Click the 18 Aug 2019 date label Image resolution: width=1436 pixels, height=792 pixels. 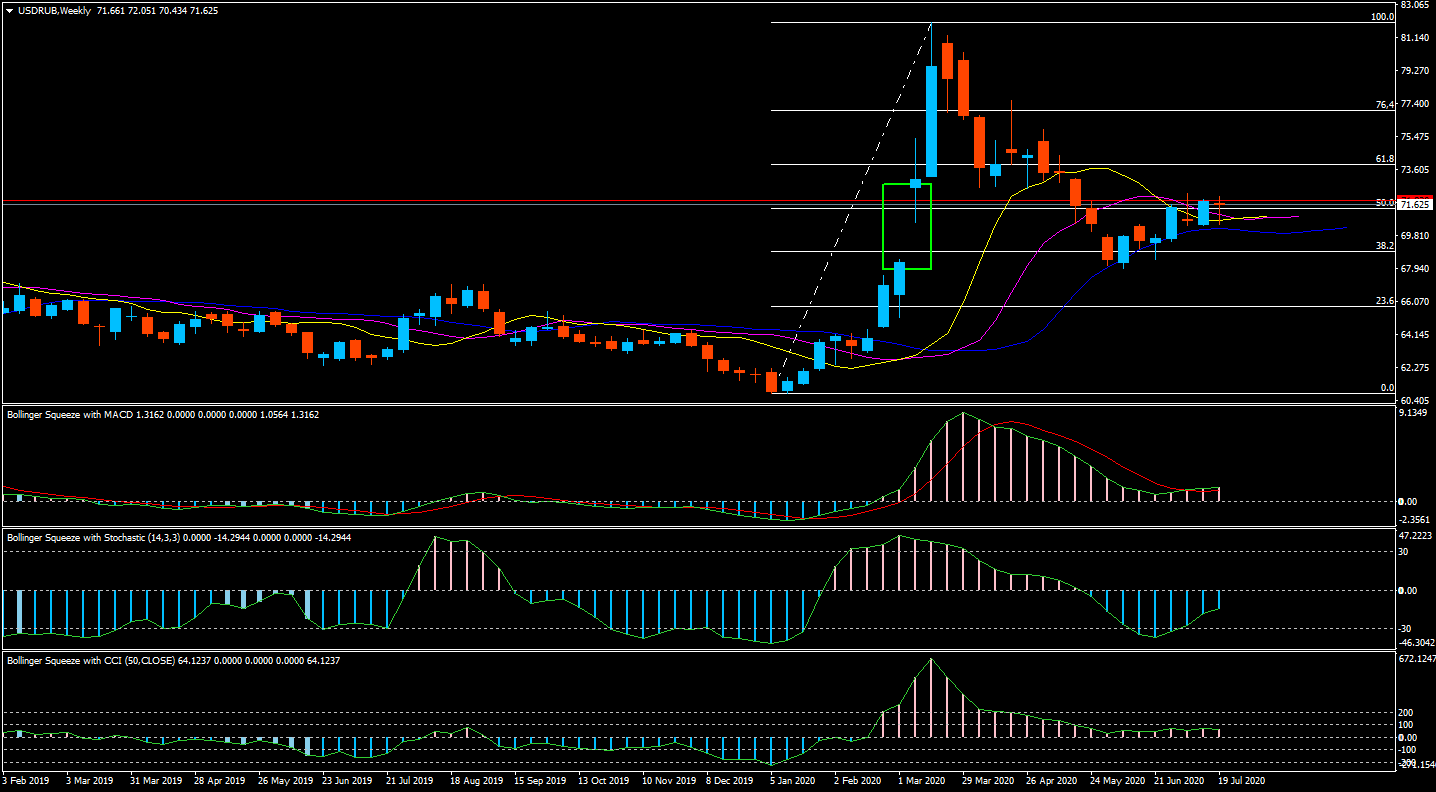click(476, 779)
